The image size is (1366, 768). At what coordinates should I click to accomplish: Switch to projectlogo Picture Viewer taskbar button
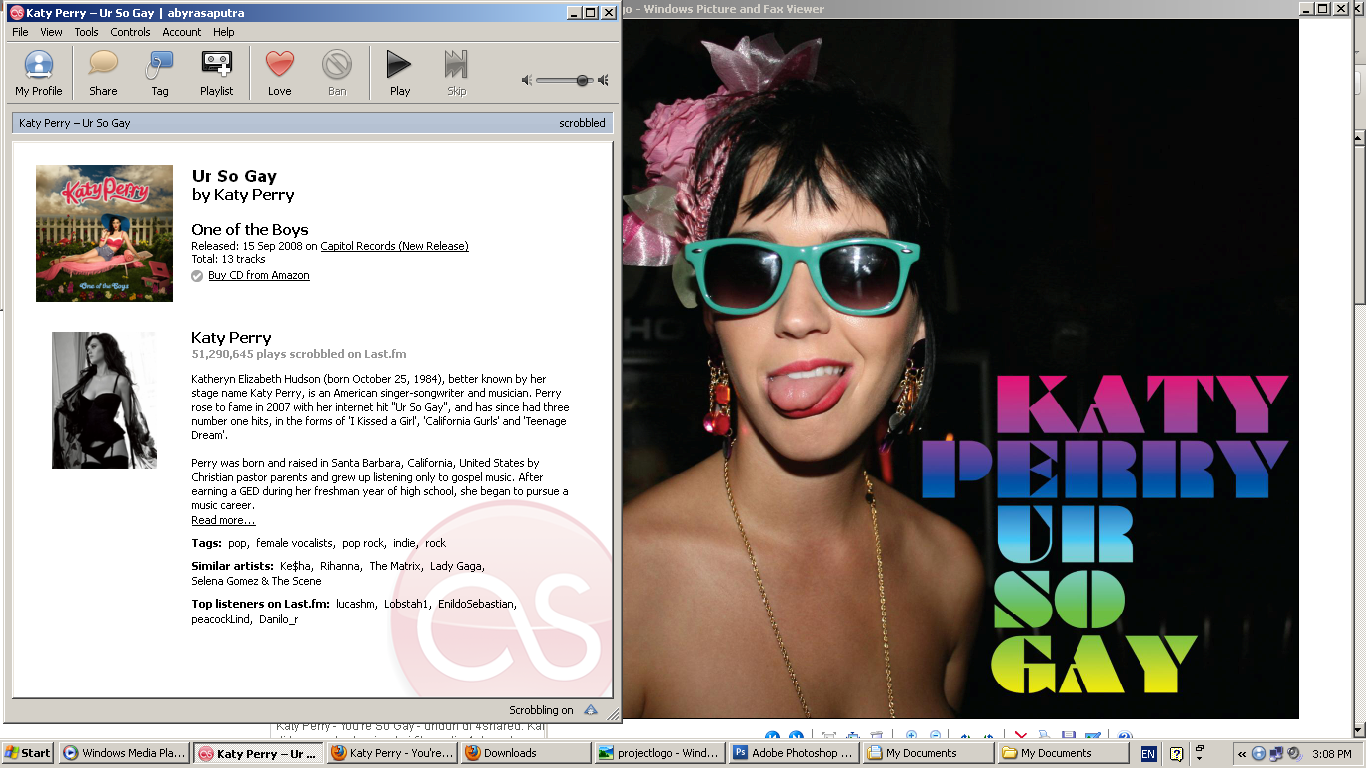click(660, 753)
